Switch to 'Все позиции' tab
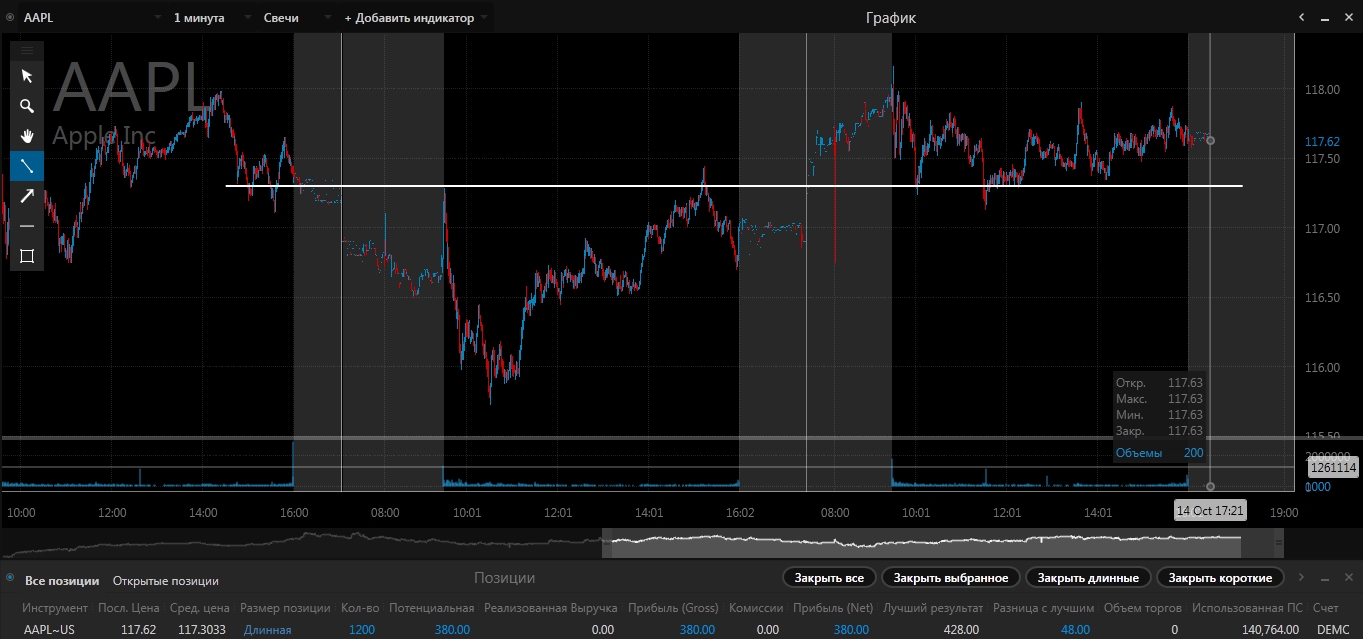 point(62,580)
